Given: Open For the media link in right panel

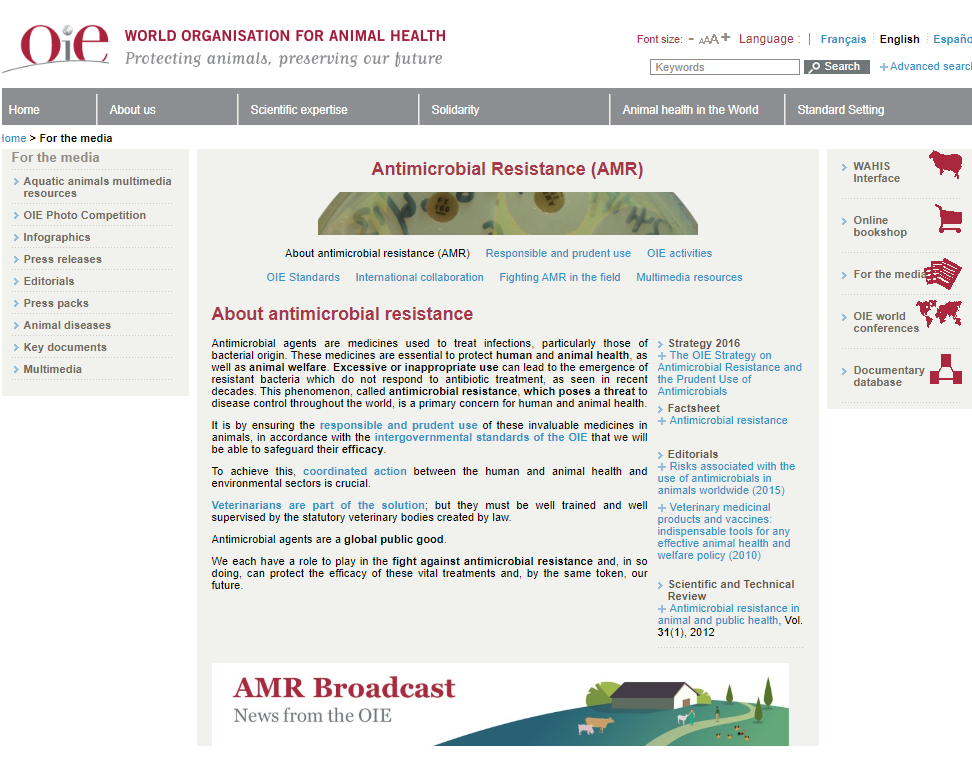Looking at the screenshot, I should pyautogui.click(x=890, y=275).
